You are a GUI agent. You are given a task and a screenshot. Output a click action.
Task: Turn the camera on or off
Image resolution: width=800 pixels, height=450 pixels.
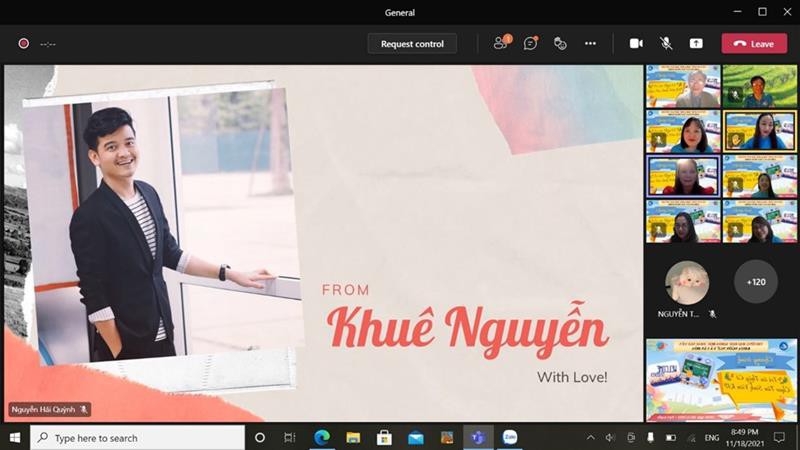tap(636, 43)
